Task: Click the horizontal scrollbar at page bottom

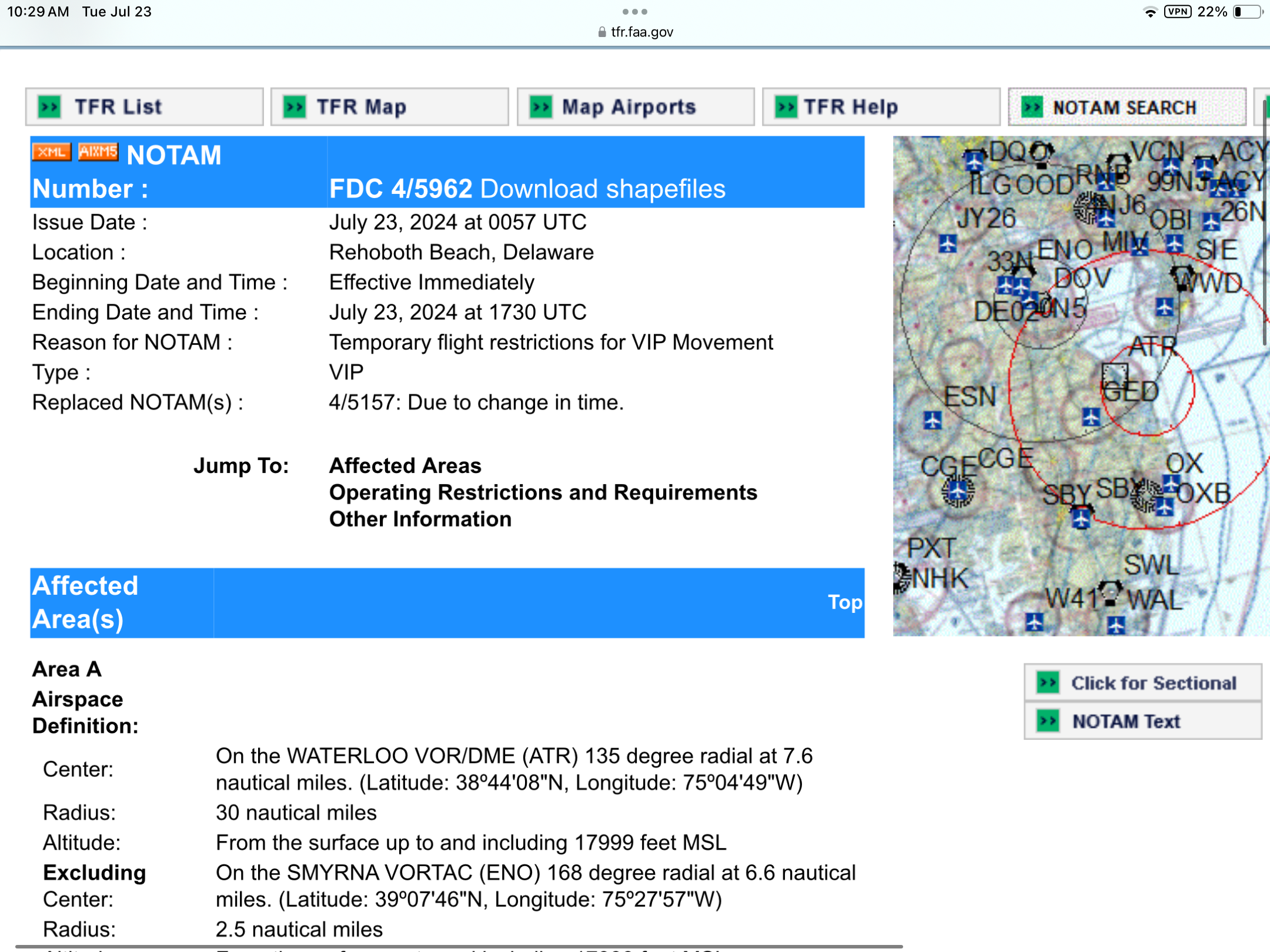Action: click(459, 947)
